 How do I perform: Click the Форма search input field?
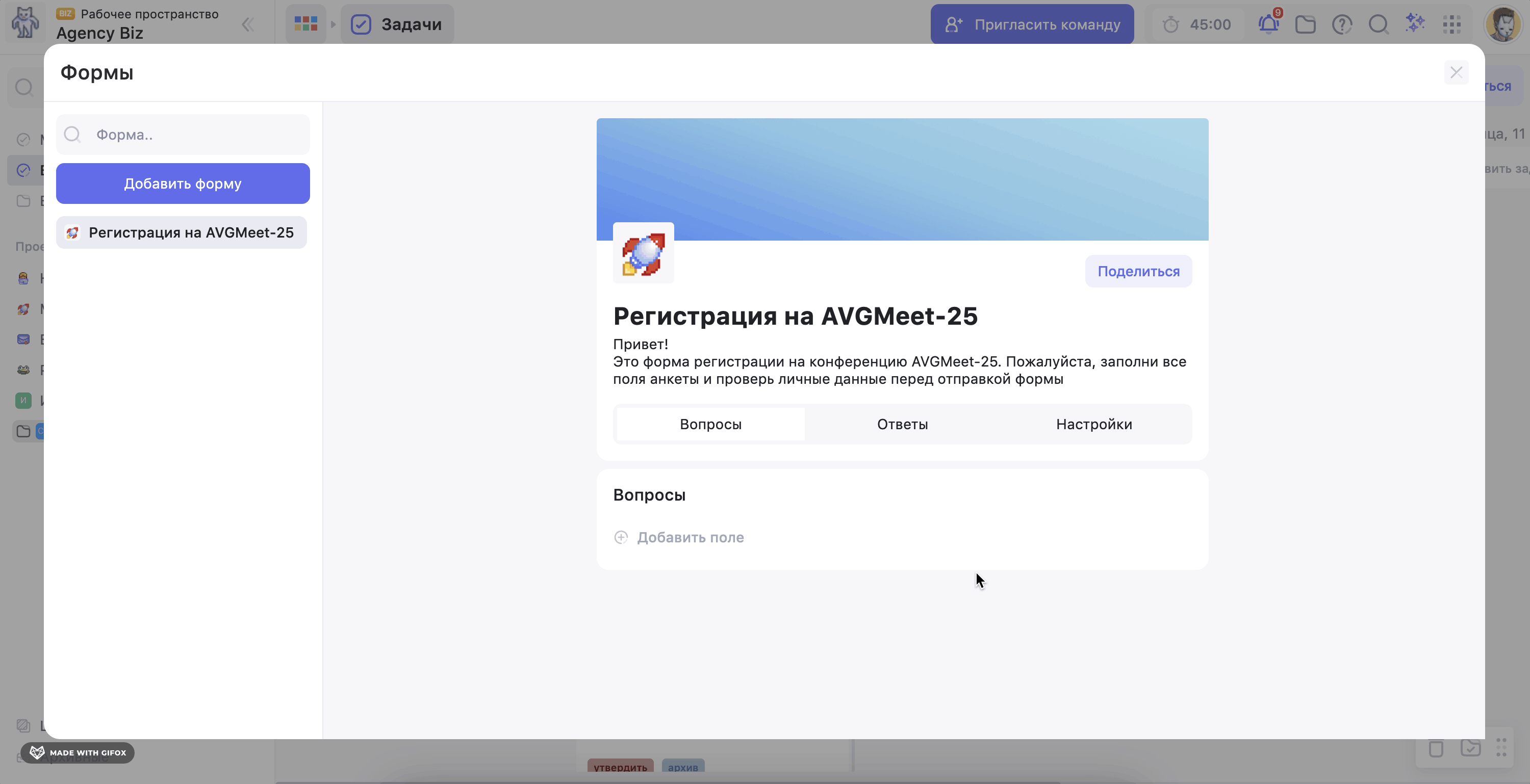pos(196,135)
